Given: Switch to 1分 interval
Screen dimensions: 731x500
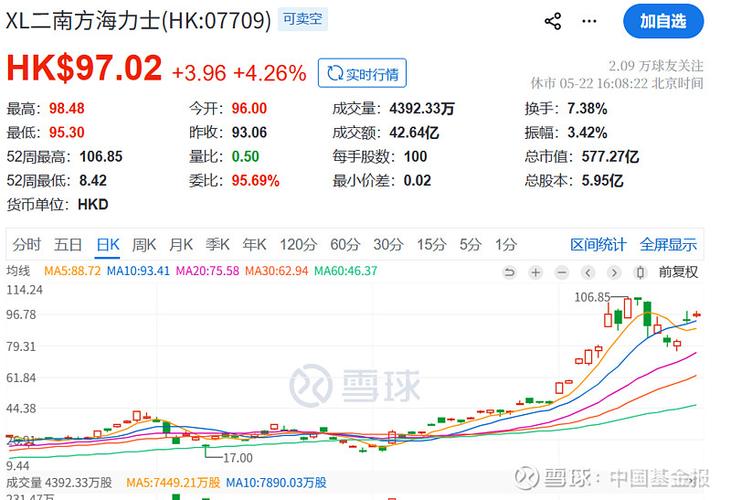Looking at the screenshot, I should (x=506, y=245).
